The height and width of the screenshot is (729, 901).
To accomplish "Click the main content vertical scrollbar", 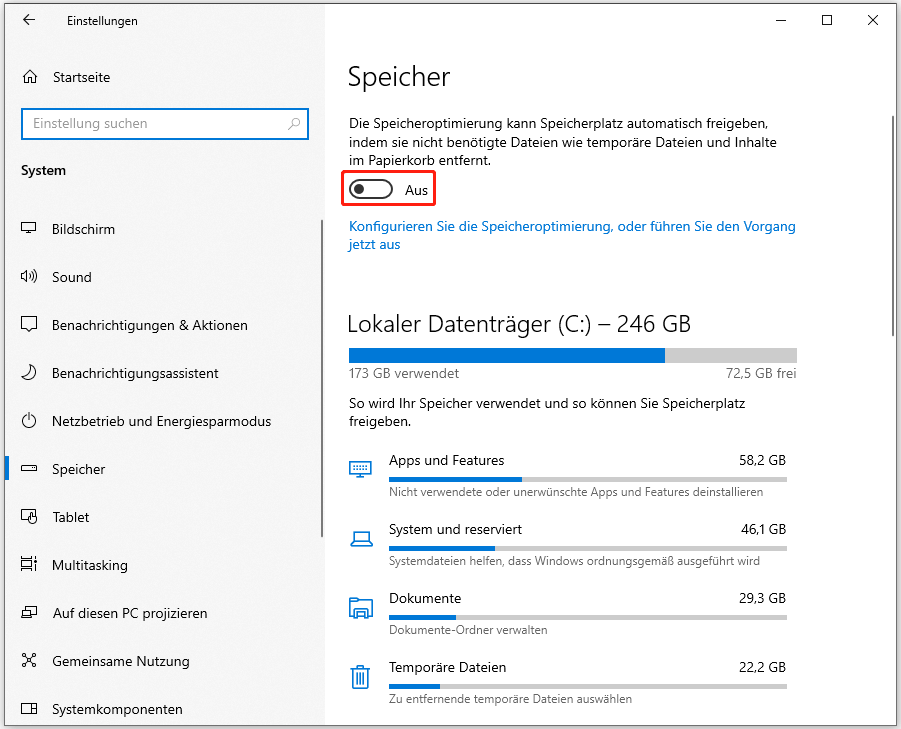I will (x=892, y=226).
